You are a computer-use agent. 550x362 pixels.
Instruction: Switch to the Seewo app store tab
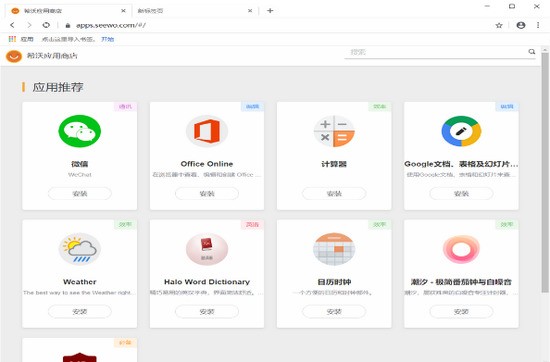(68, 11)
